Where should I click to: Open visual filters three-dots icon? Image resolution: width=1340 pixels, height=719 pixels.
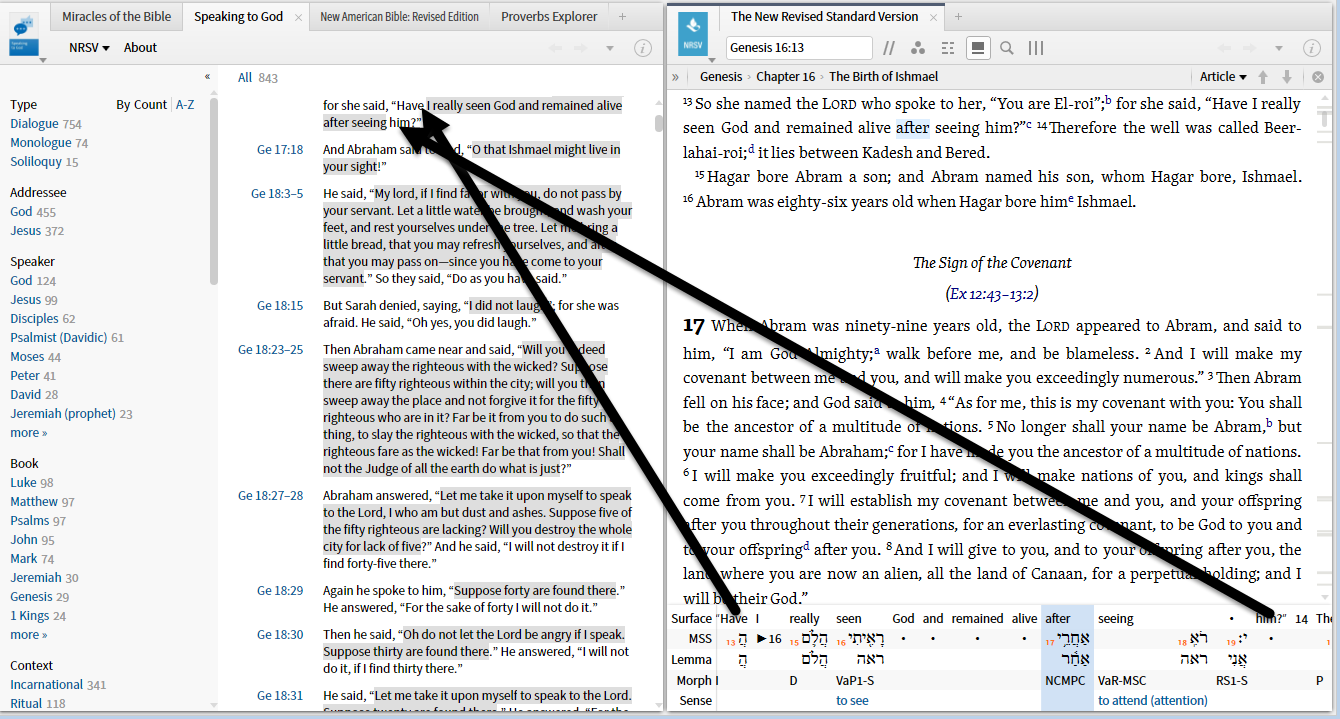click(918, 48)
